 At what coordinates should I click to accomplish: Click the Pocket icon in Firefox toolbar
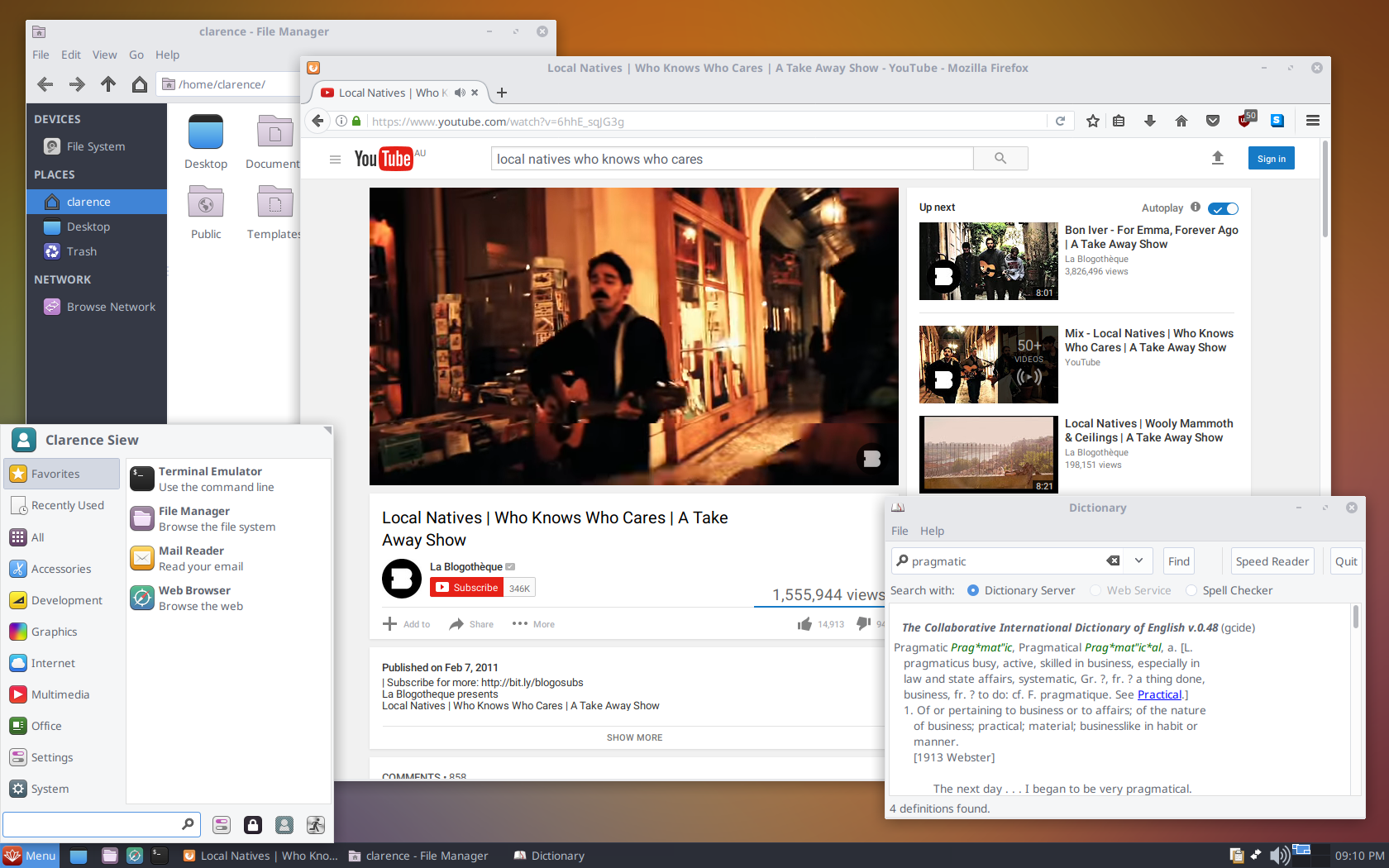1212,121
